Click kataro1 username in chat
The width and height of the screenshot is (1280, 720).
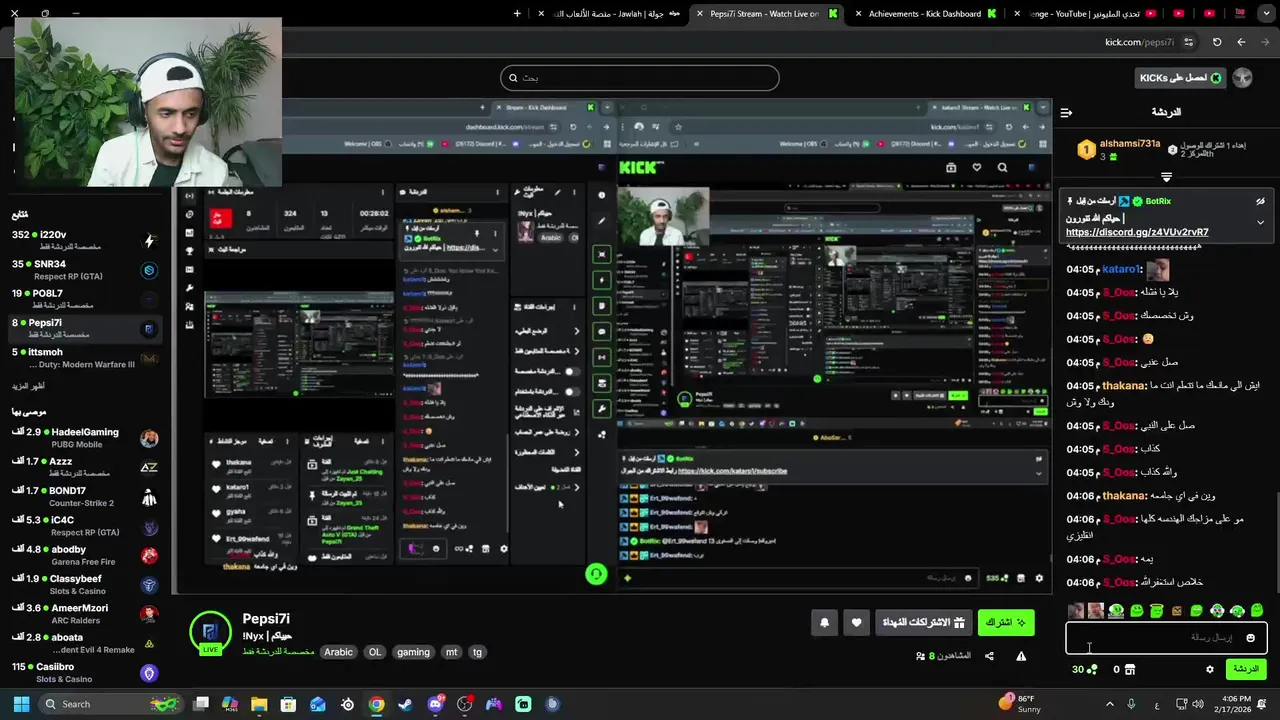click(x=1121, y=269)
